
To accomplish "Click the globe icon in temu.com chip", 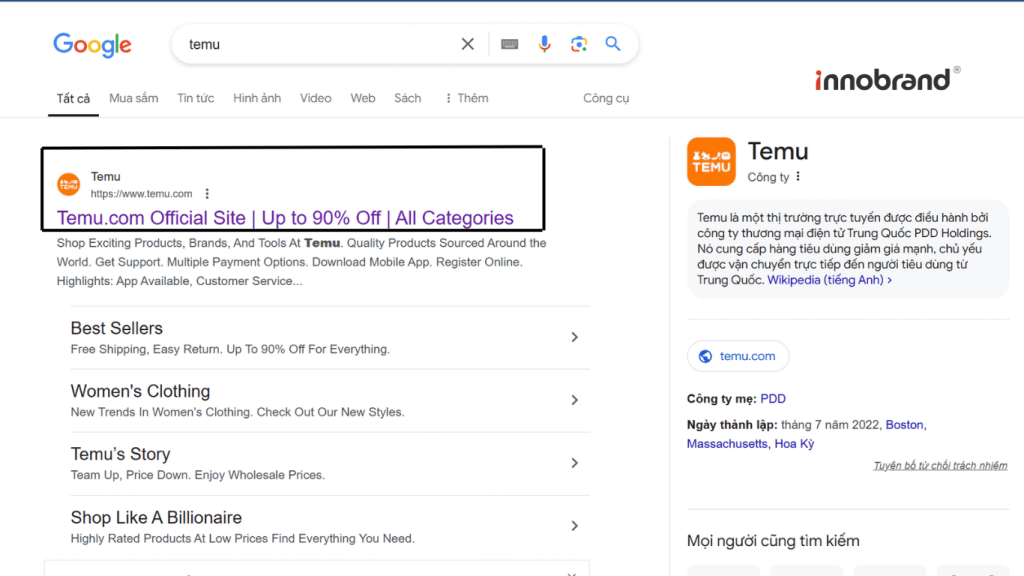I will (705, 356).
